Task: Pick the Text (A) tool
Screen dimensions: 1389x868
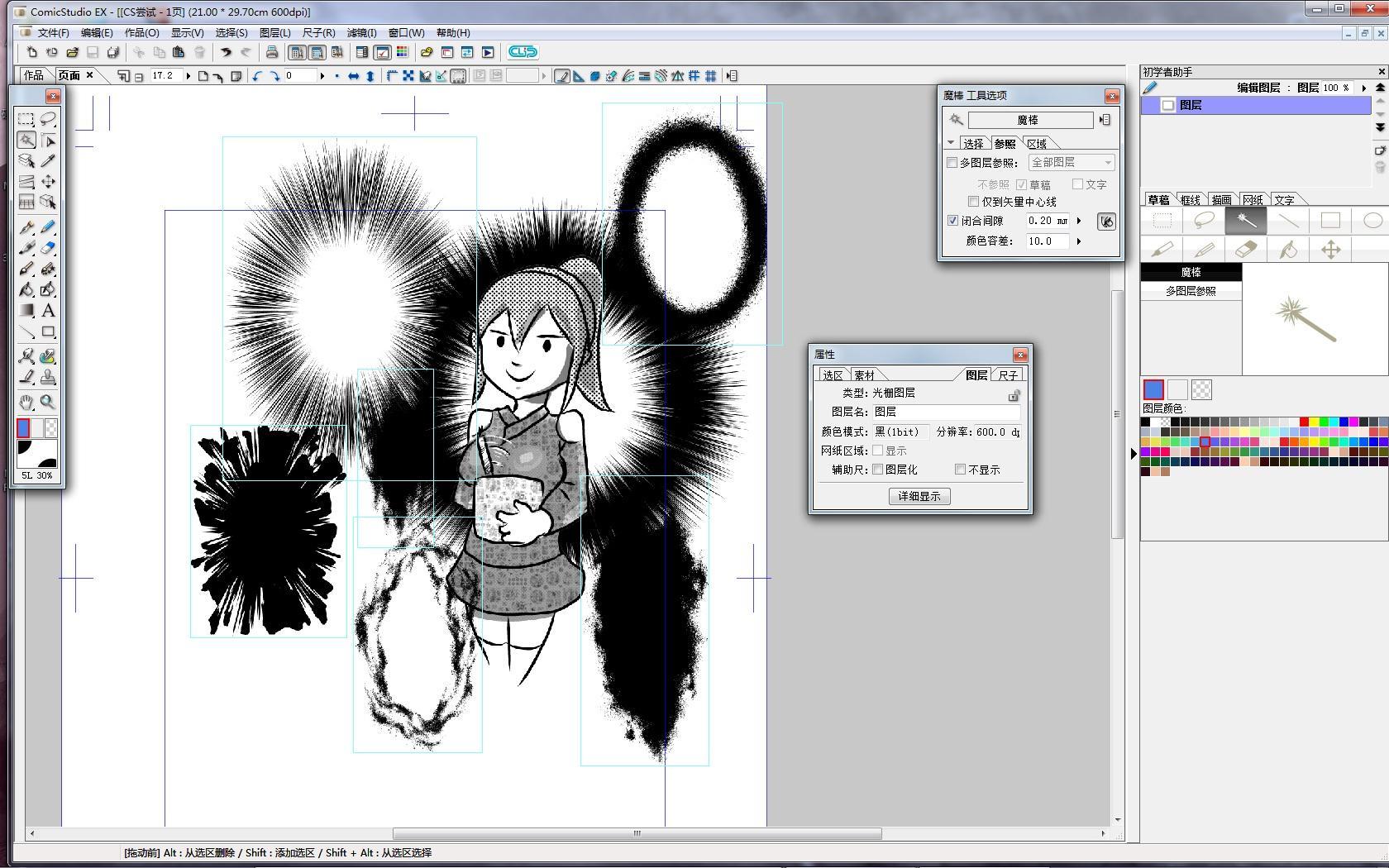Action: [48, 311]
